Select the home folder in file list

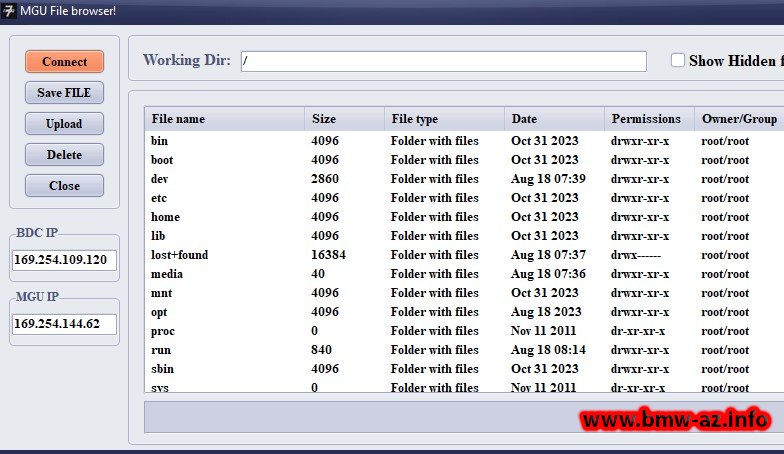coord(165,217)
